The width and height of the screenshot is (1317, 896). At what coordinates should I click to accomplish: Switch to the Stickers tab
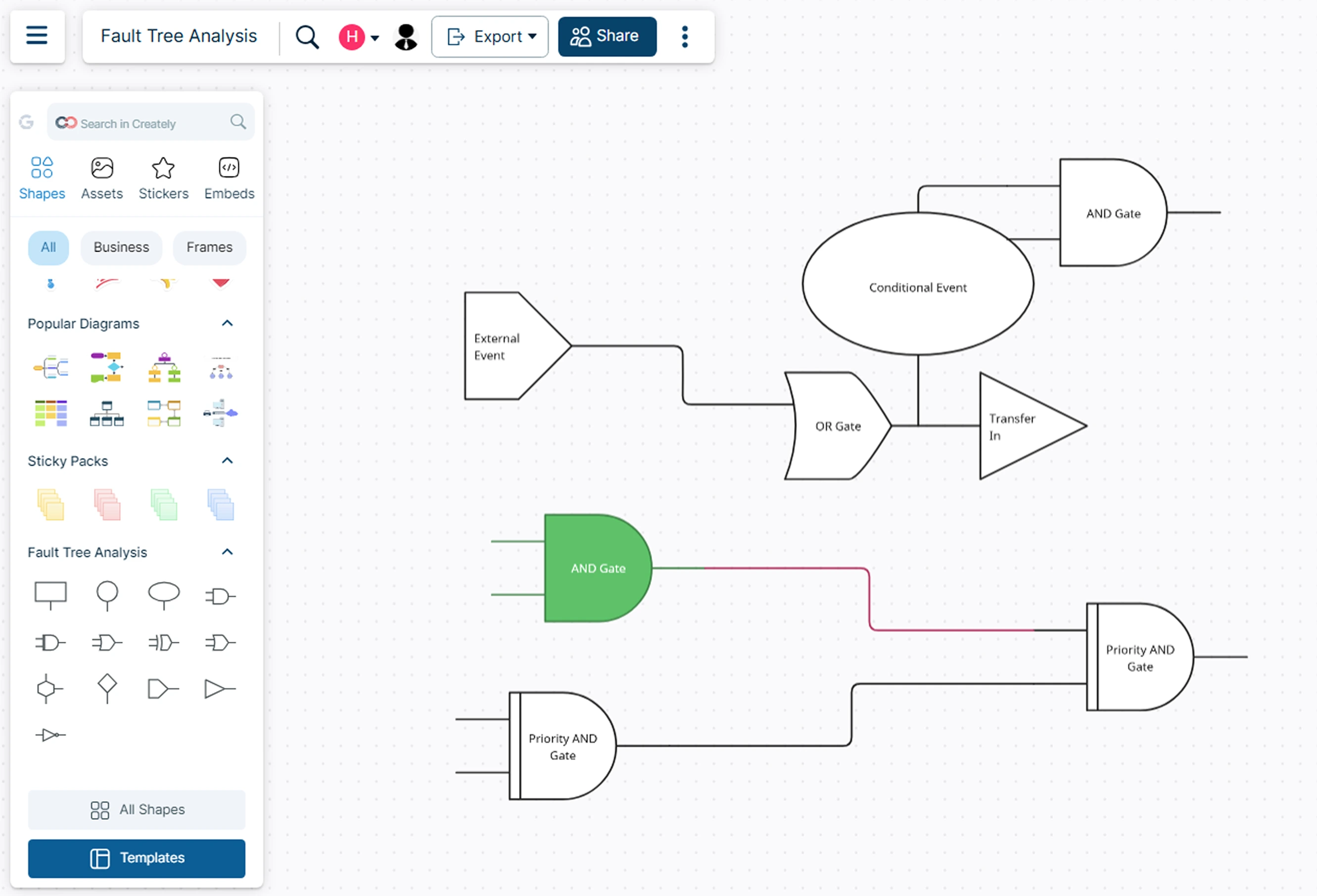coord(163,179)
